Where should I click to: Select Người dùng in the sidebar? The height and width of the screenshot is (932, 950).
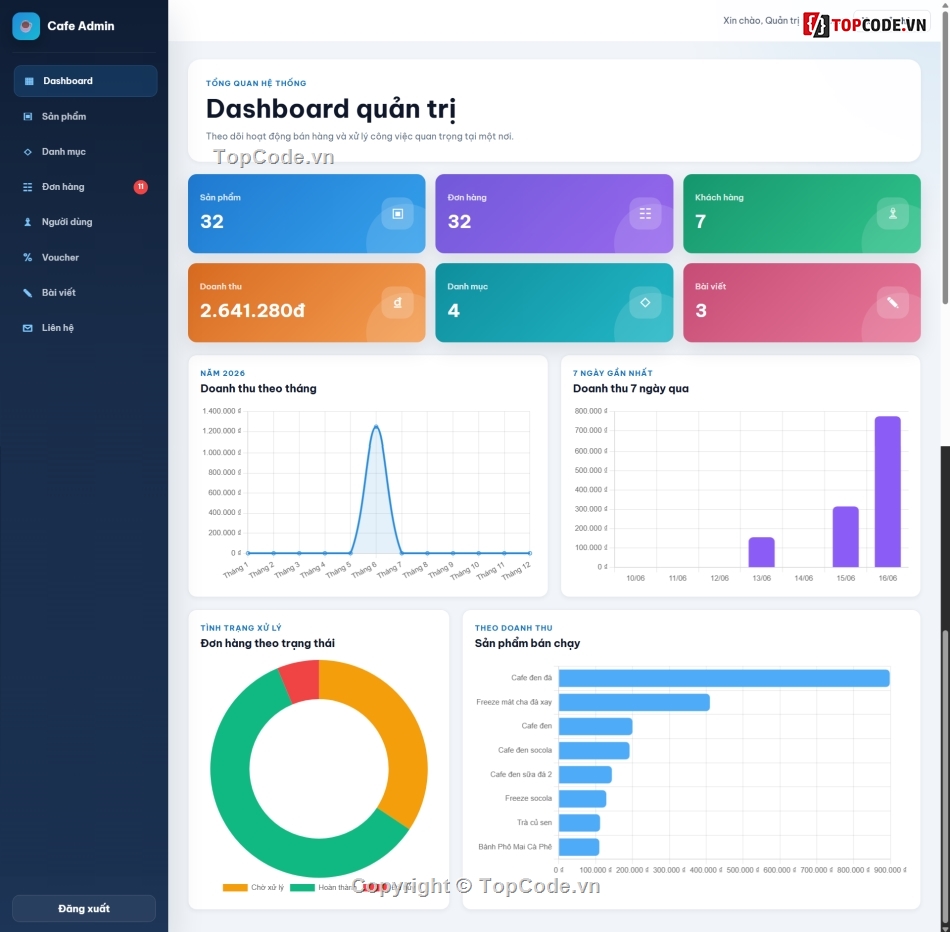(x=85, y=222)
